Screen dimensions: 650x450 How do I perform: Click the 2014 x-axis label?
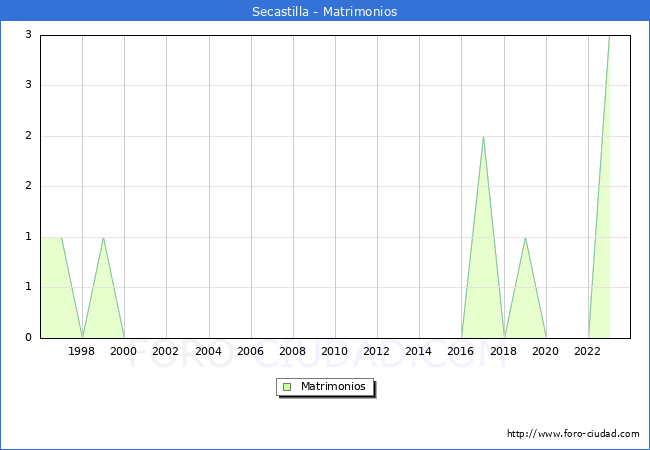pyautogui.click(x=419, y=351)
